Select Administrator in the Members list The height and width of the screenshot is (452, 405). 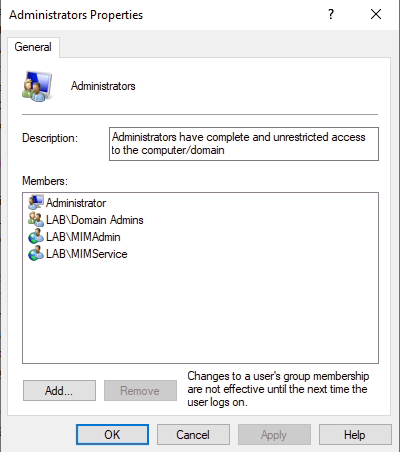[x=76, y=203]
